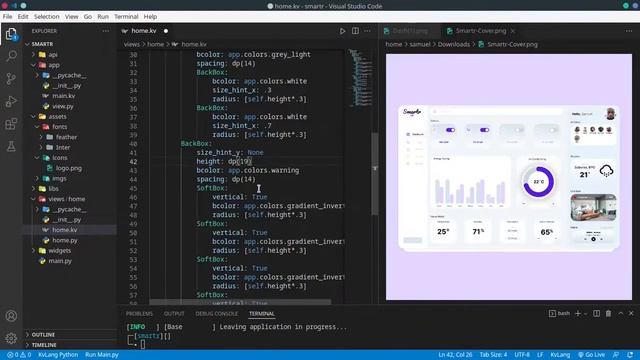Change LF end of line sequence
The width and height of the screenshot is (640, 360).
tap(540, 355)
